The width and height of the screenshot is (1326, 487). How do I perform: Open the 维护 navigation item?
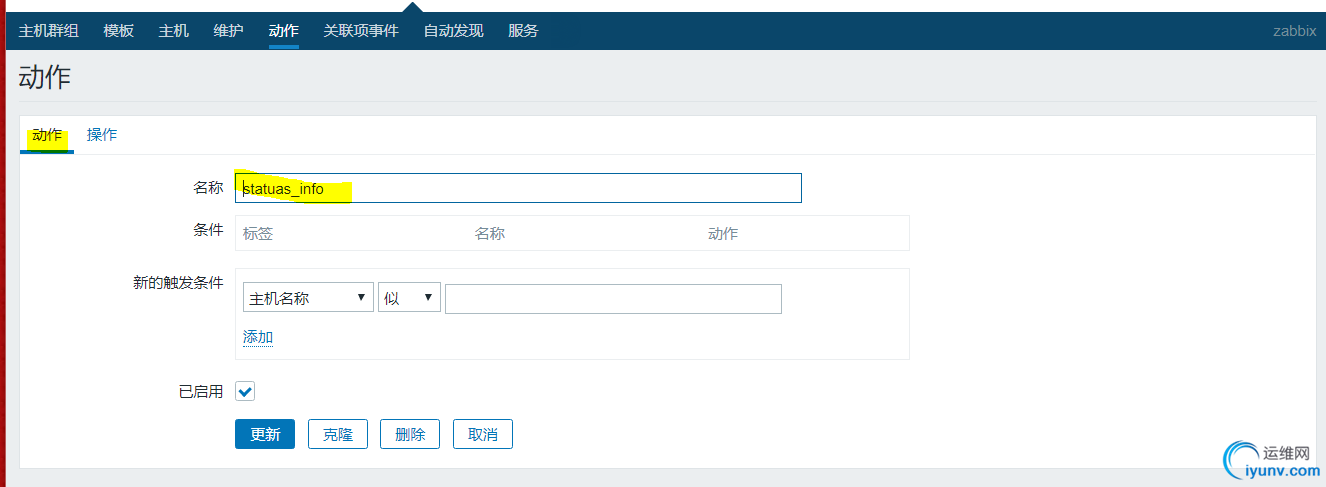228,31
